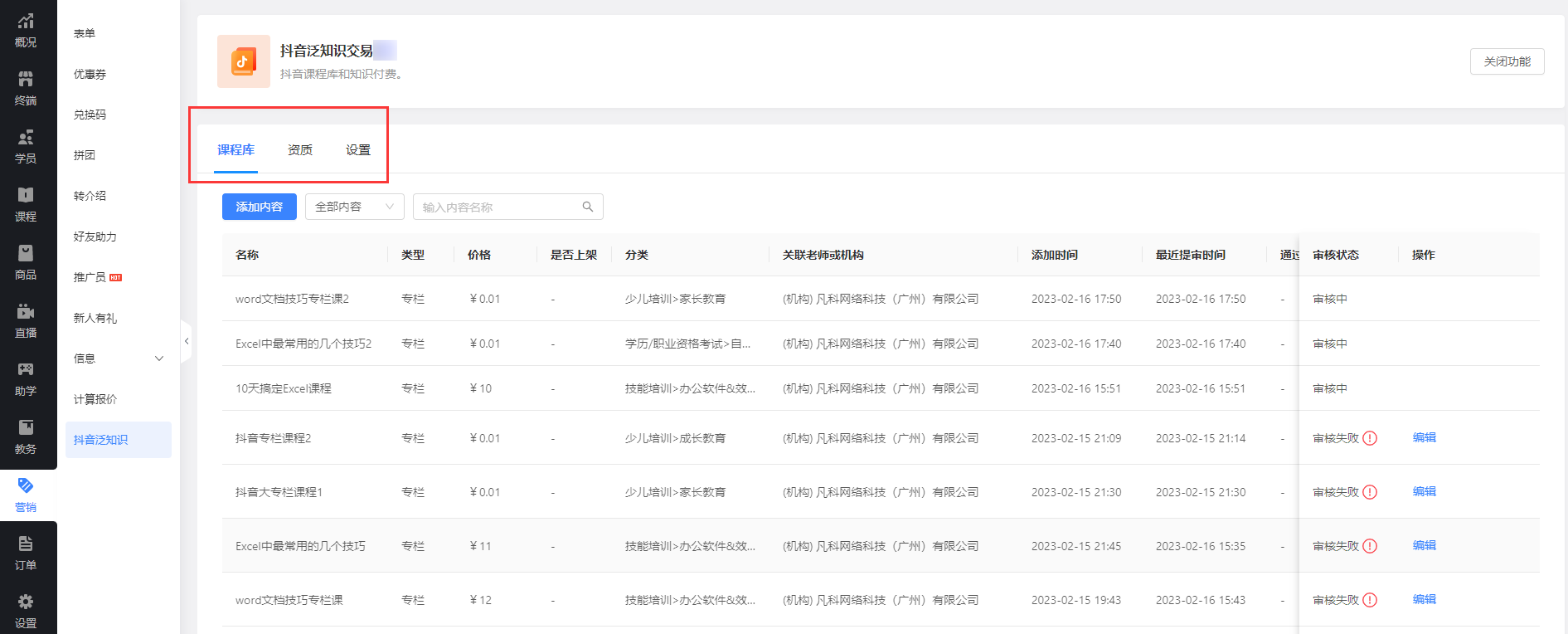Click the 分类 column header
Screen dimensions: 1568x634
pos(637,255)
